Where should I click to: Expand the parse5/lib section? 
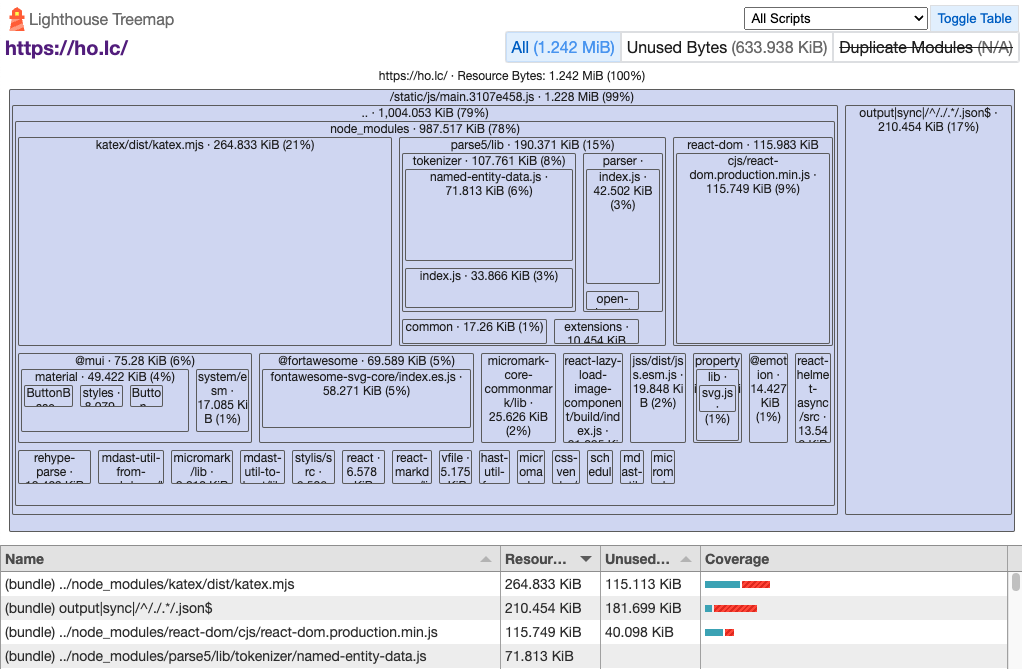(x=534, y=145)
